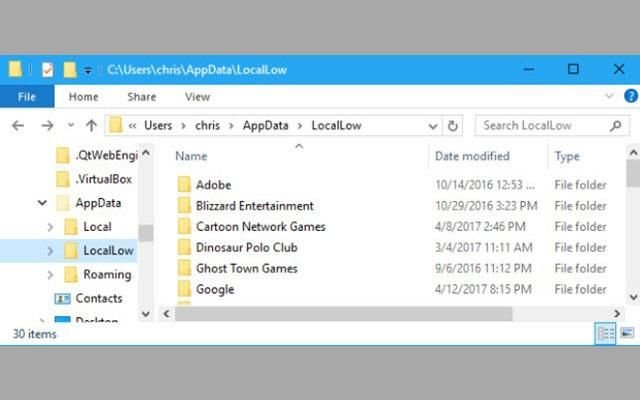The image size is (640, 400).
Task: Click the File Explorer window icon in title bar
Action: coord(15,69)
